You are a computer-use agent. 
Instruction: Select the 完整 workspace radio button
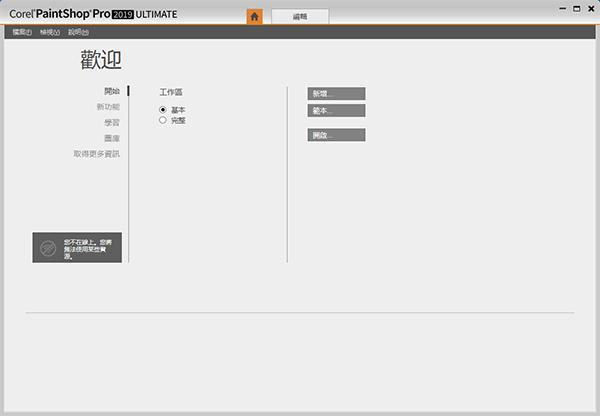pyautogui.click(x=163, y=120)
